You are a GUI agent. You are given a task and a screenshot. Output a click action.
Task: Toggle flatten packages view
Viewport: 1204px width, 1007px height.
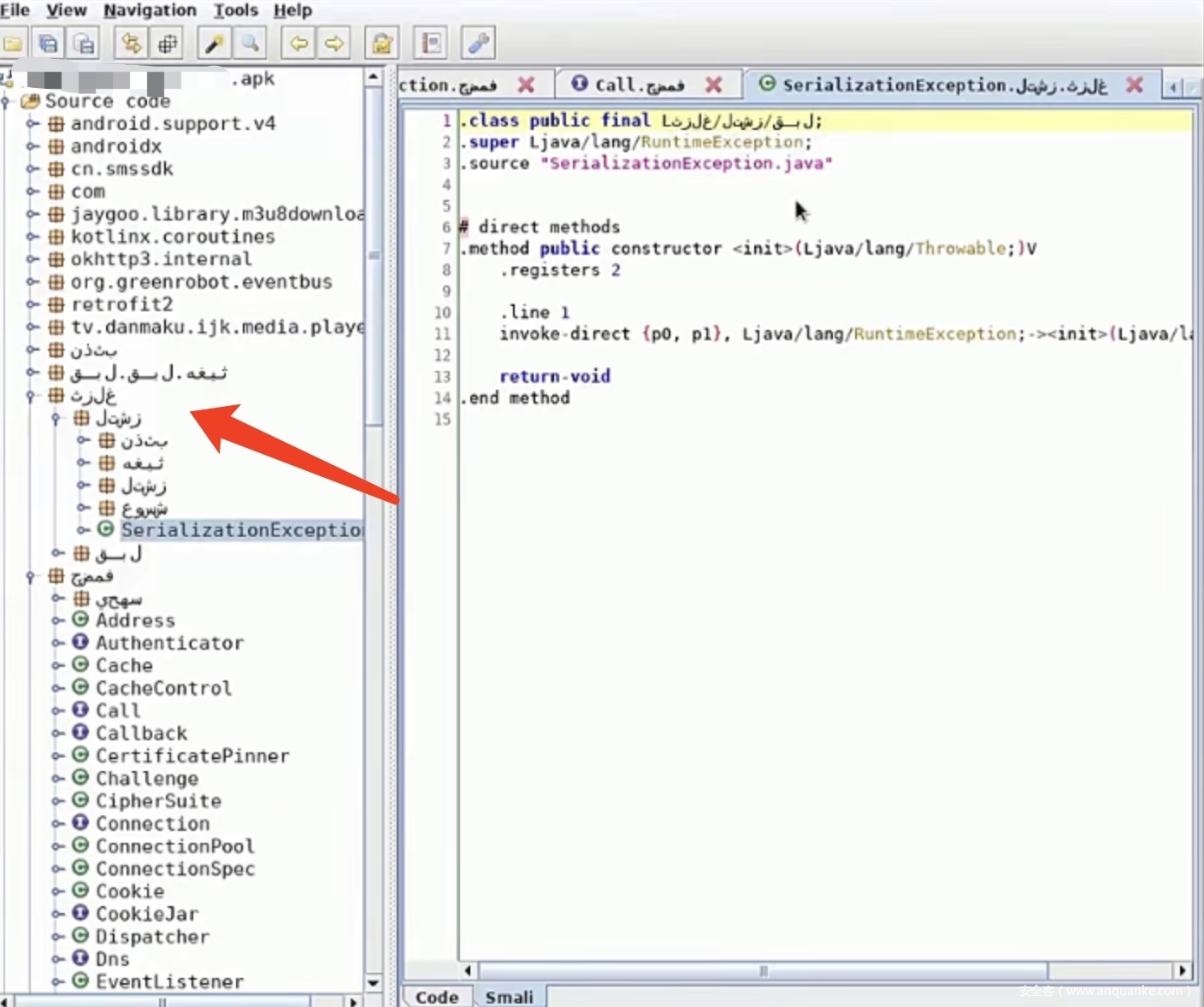(x=167, y=43)
